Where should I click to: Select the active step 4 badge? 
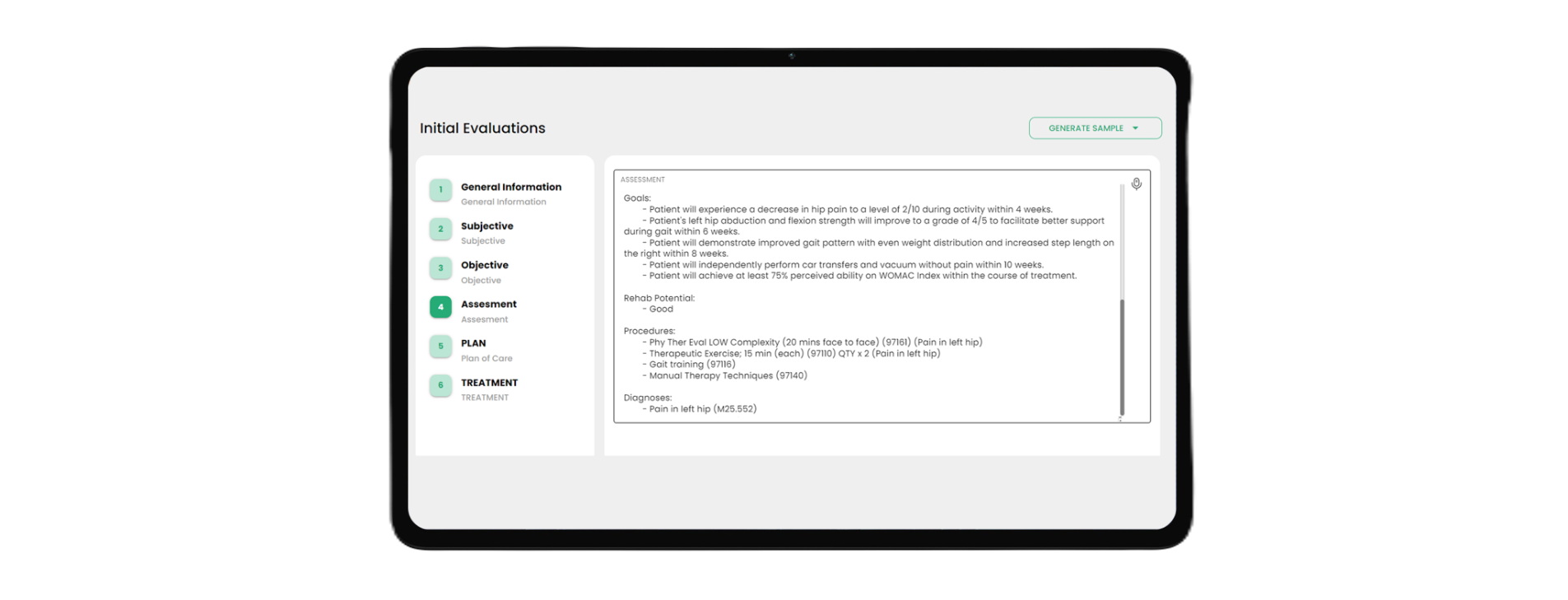pos(440,307)
